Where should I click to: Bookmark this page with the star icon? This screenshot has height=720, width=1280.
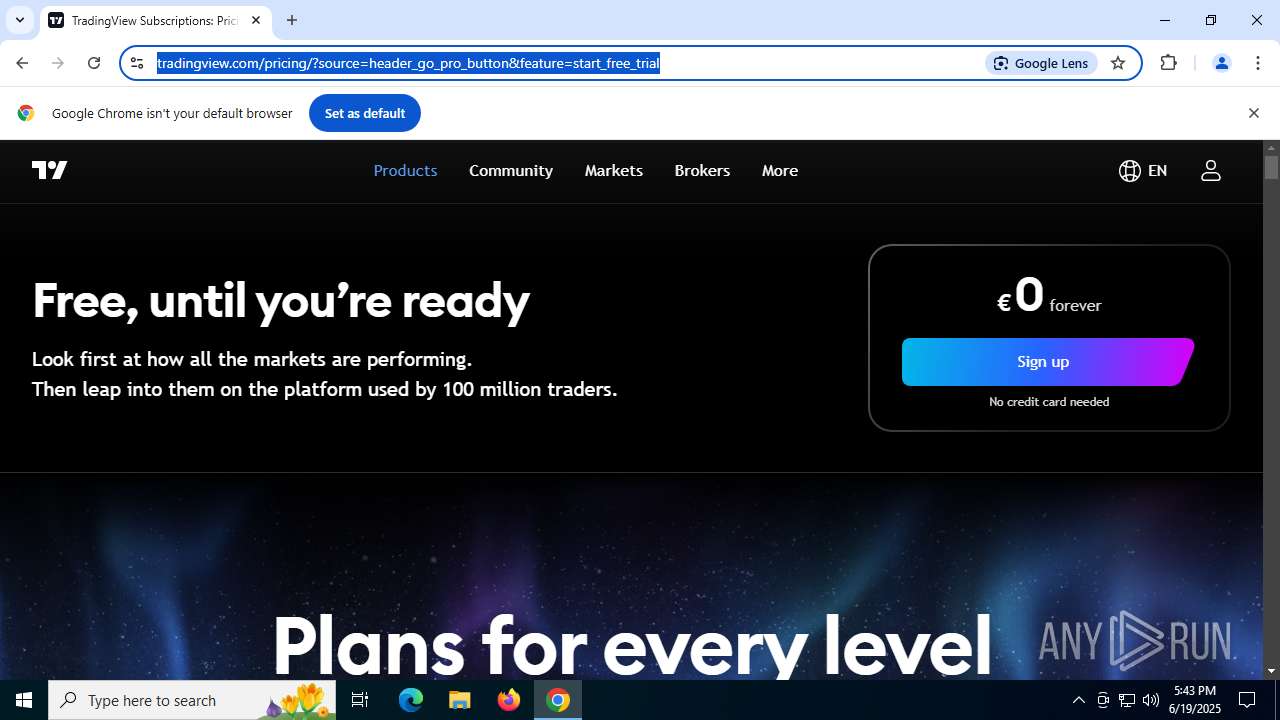pos(1118,63)
